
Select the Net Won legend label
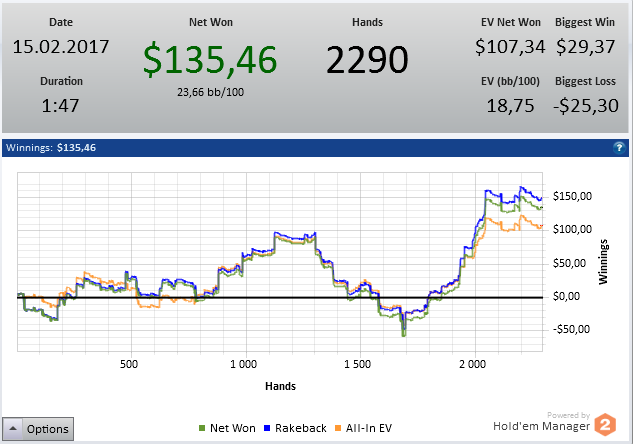pos(233,428)
